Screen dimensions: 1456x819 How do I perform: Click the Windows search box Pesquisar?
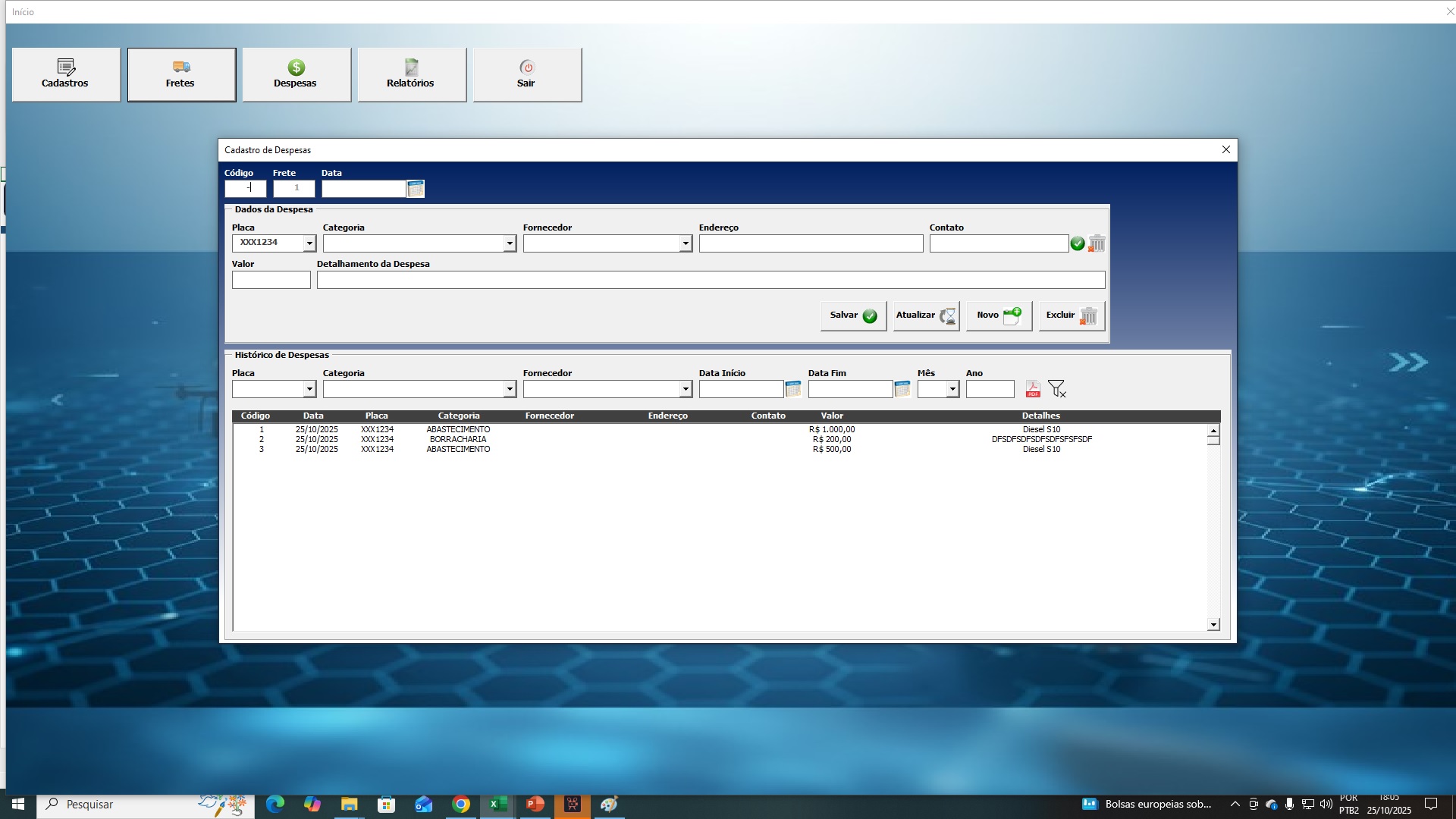coord(146,804)
